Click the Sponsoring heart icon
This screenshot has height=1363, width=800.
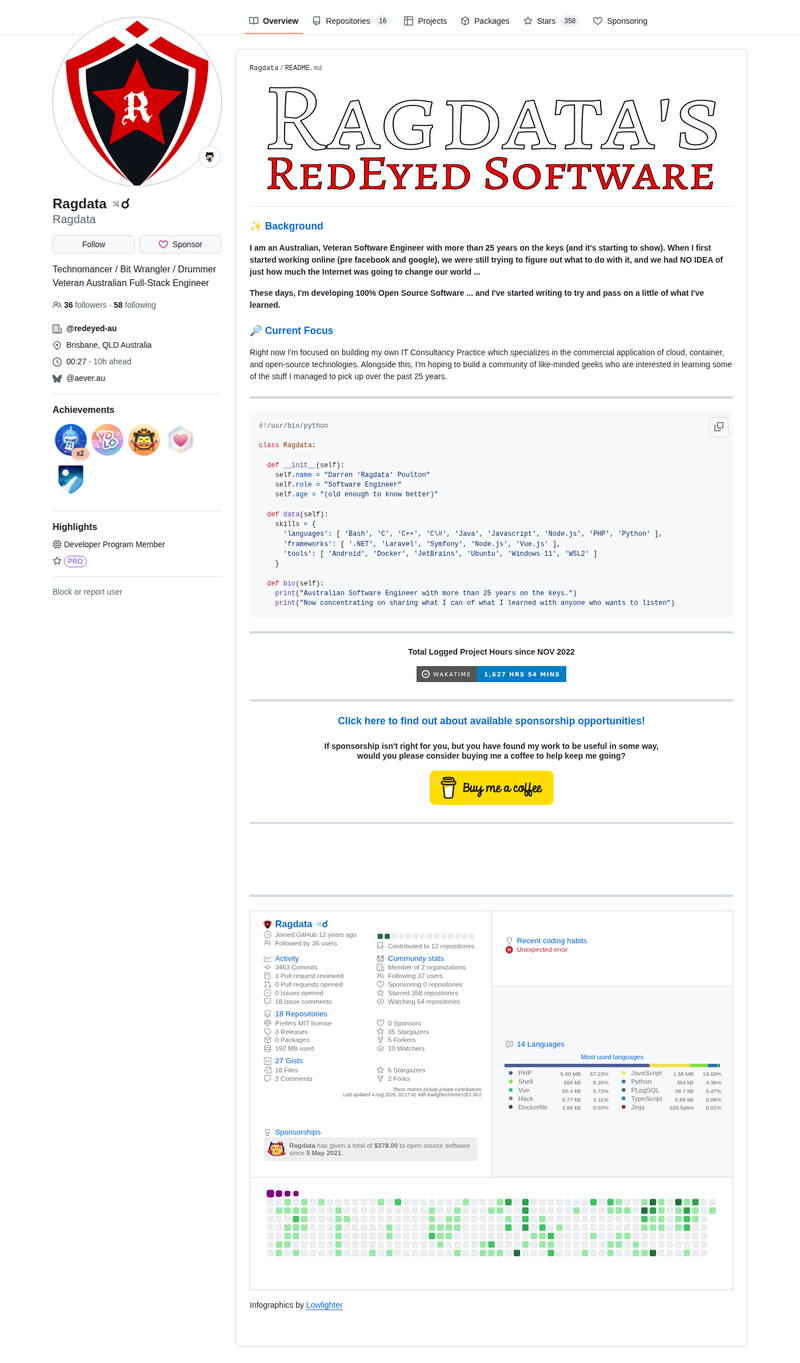click(x=597, y=21)
